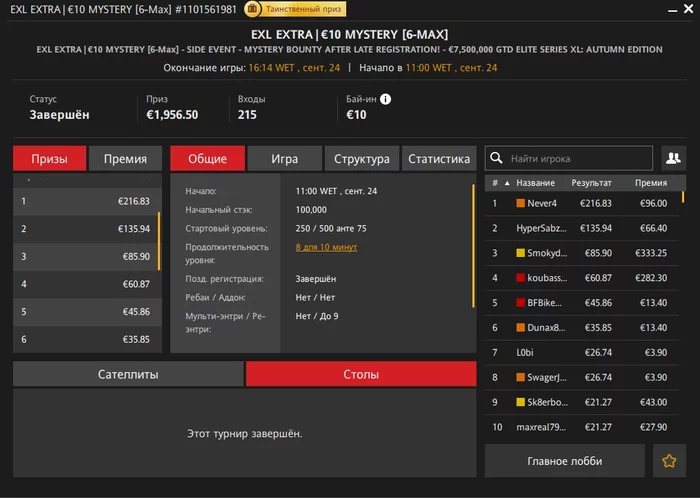Click the yellow flag next to Smokyd

click(x=521, y=253)
